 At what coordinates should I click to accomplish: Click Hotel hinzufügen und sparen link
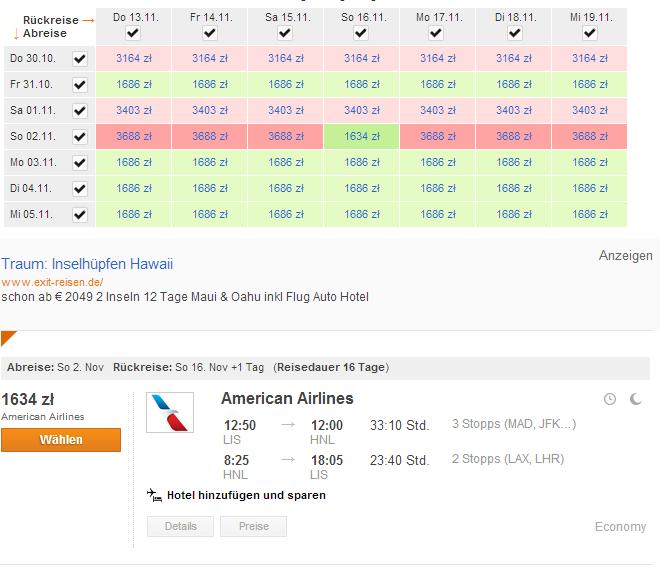point(246,495)
